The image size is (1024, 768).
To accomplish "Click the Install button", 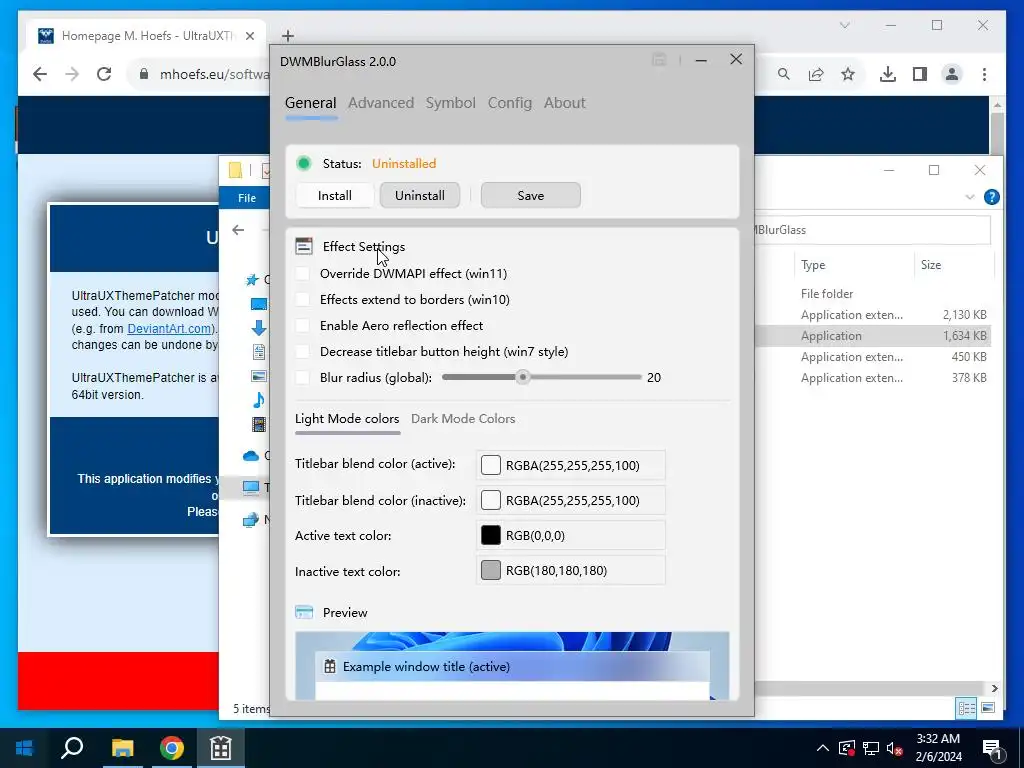I will [x=334, y=195].
